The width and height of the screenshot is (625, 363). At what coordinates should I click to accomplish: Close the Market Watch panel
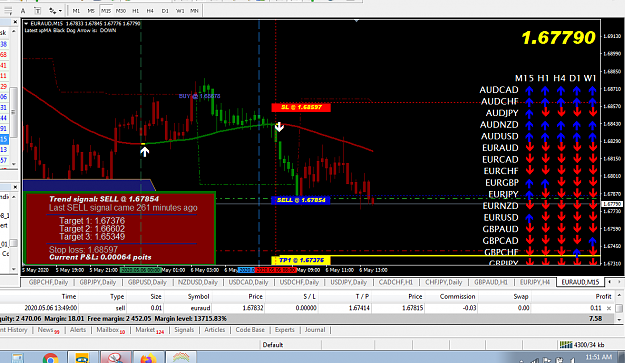tap(15, 22)
